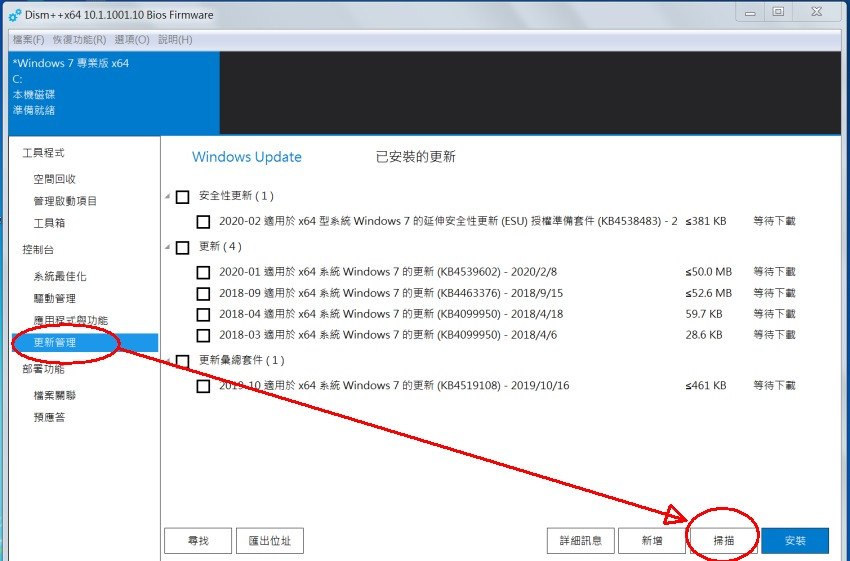Close the Dism++ window

817,12
